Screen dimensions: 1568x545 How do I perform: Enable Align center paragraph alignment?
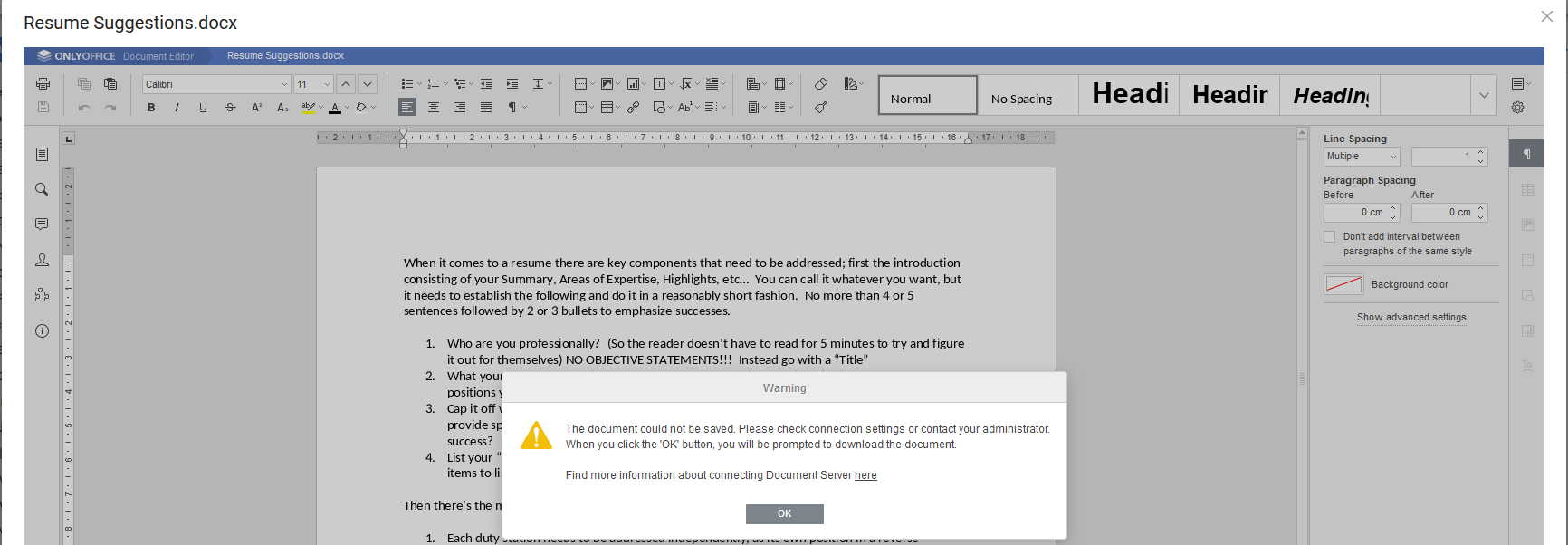pos(434,108)
